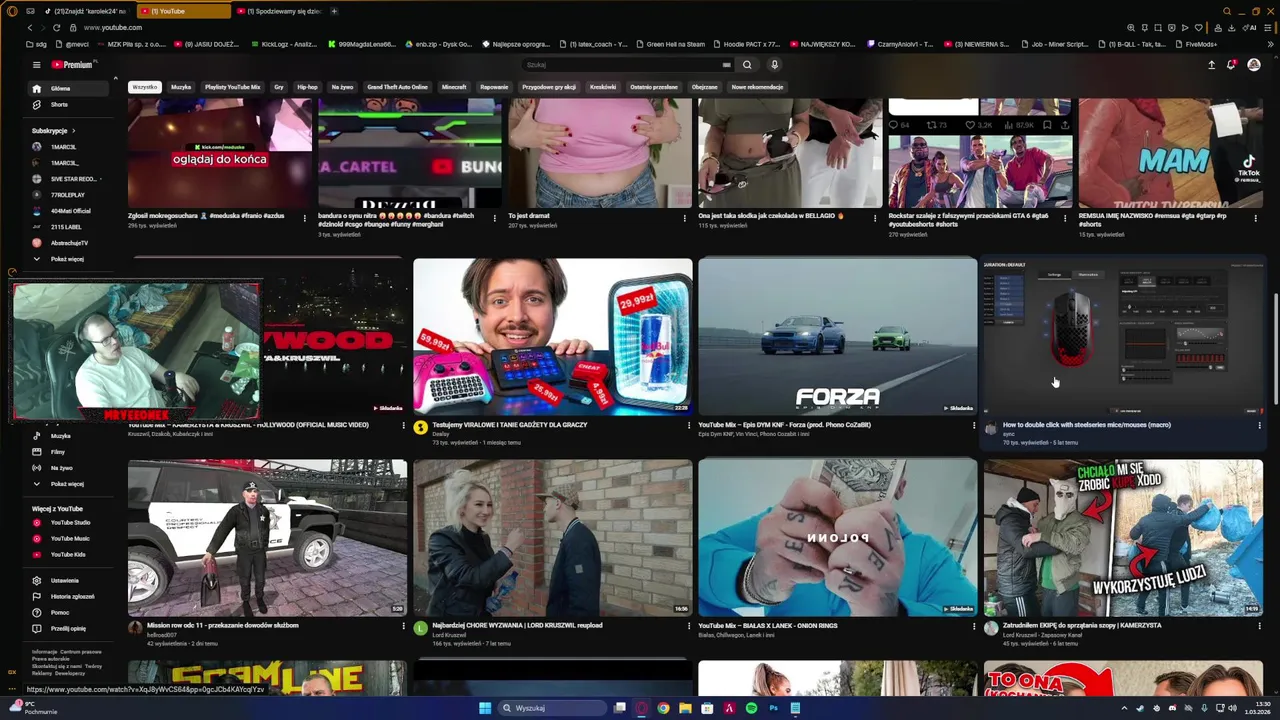
Task: Open the browser heart bookmarks icon
Action: point(1199,27)
